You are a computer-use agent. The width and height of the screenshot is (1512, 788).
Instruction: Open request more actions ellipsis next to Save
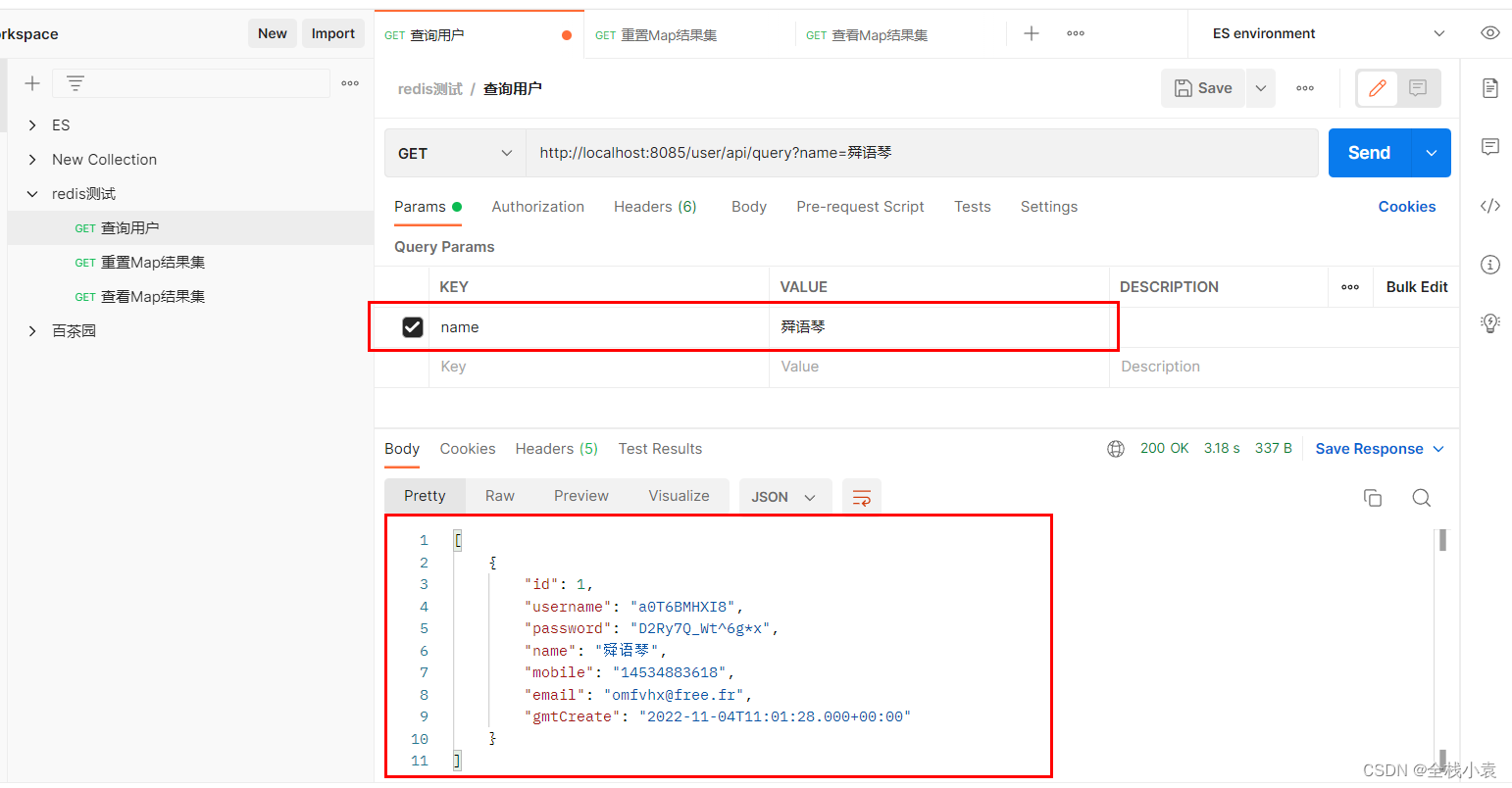(x=1305, y=88)
